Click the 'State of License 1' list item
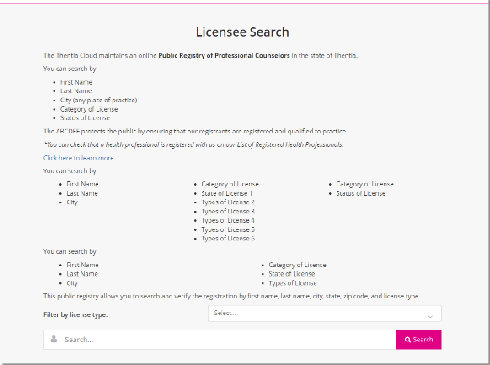Screen dimensions: 490x365 [x=227, y=193]
